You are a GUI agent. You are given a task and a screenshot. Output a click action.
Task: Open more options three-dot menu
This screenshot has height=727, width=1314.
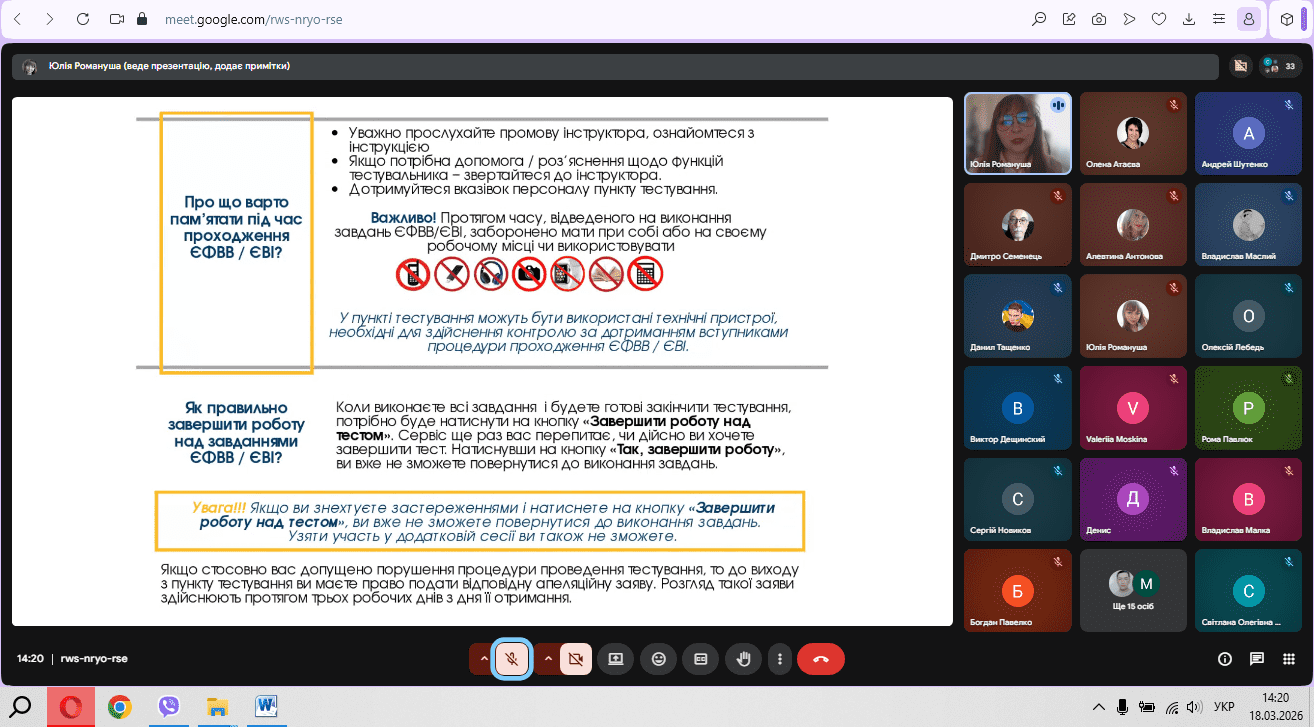coord(779,659)
